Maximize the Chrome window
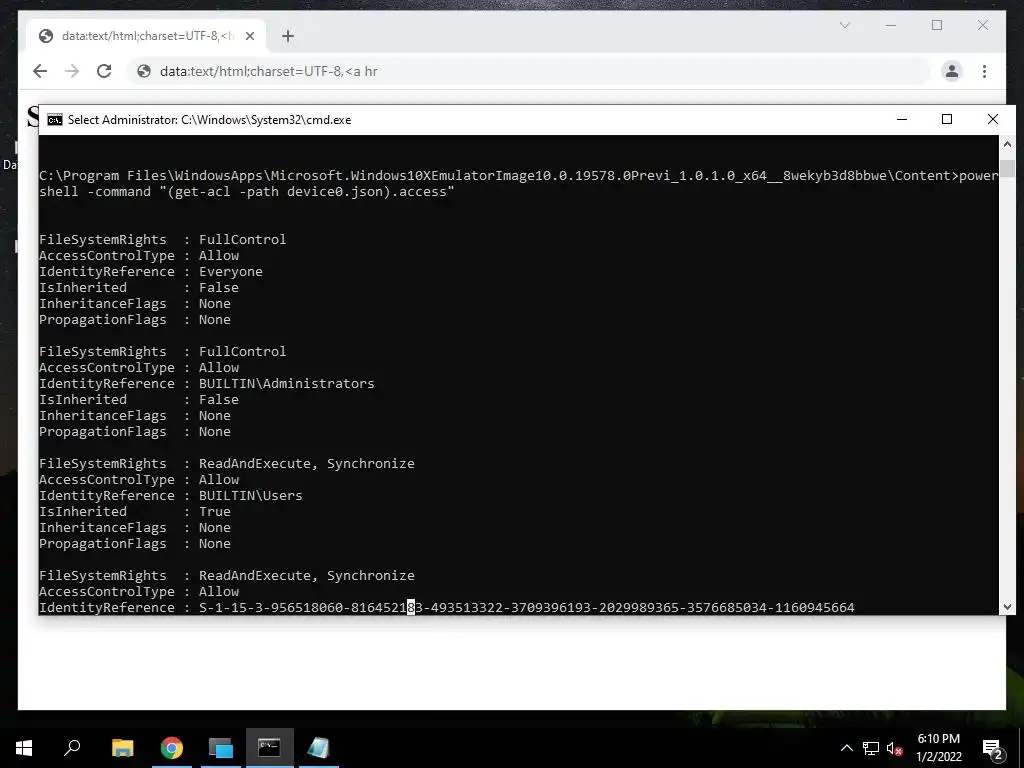This screenshot has width=1024, height=768. [x=936, y=25]
